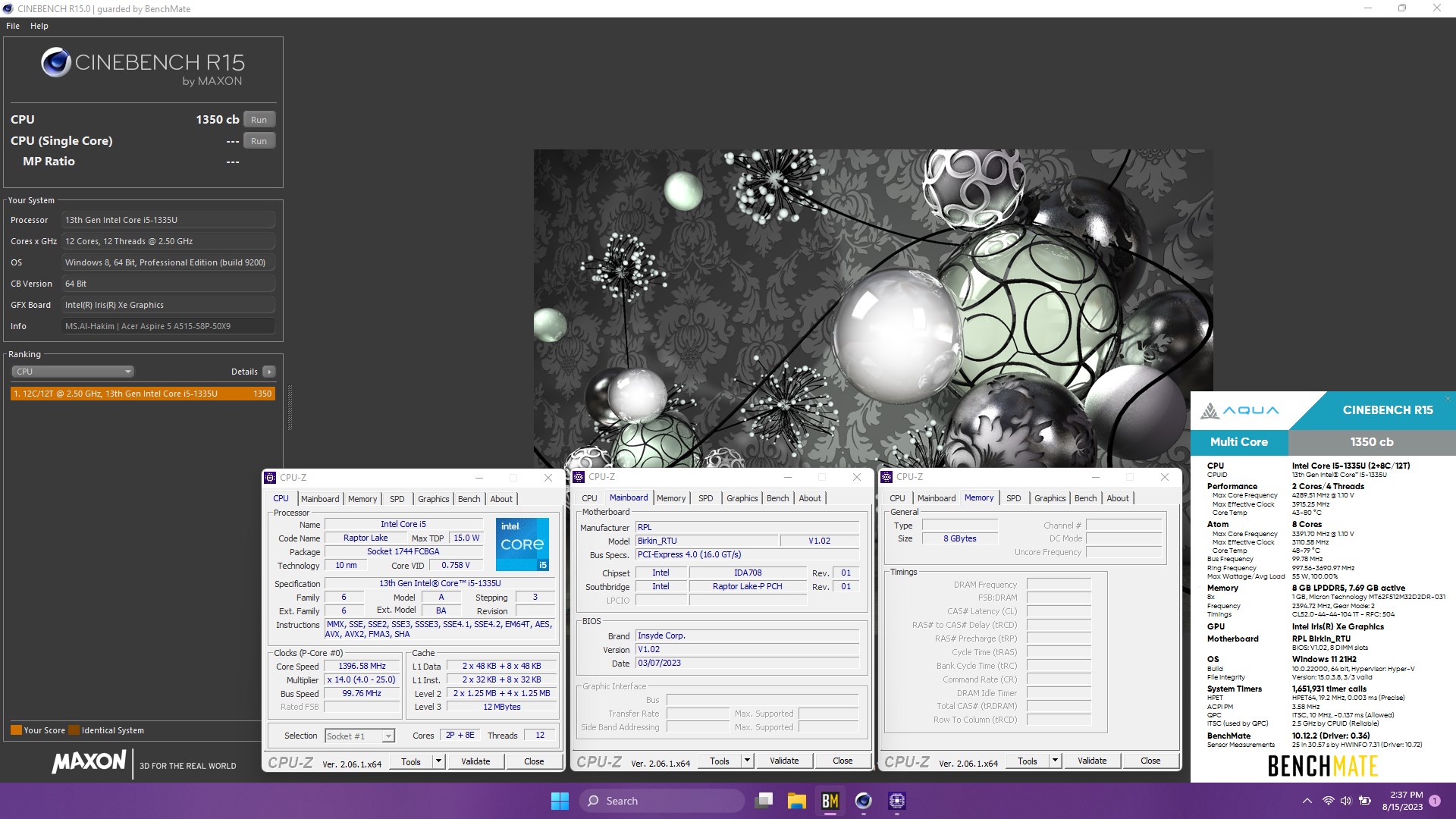This screenshot has width=1456, height=819.
Task: Open notification badge in system tray
Action: tap(1435, 801)
